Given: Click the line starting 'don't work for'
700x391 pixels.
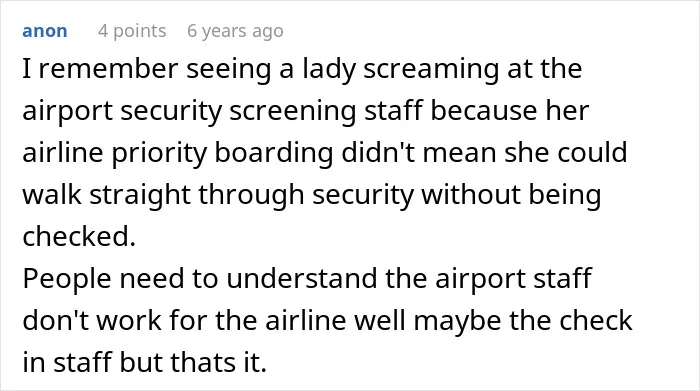Looking at the screenshot, I should click(327, 320).
